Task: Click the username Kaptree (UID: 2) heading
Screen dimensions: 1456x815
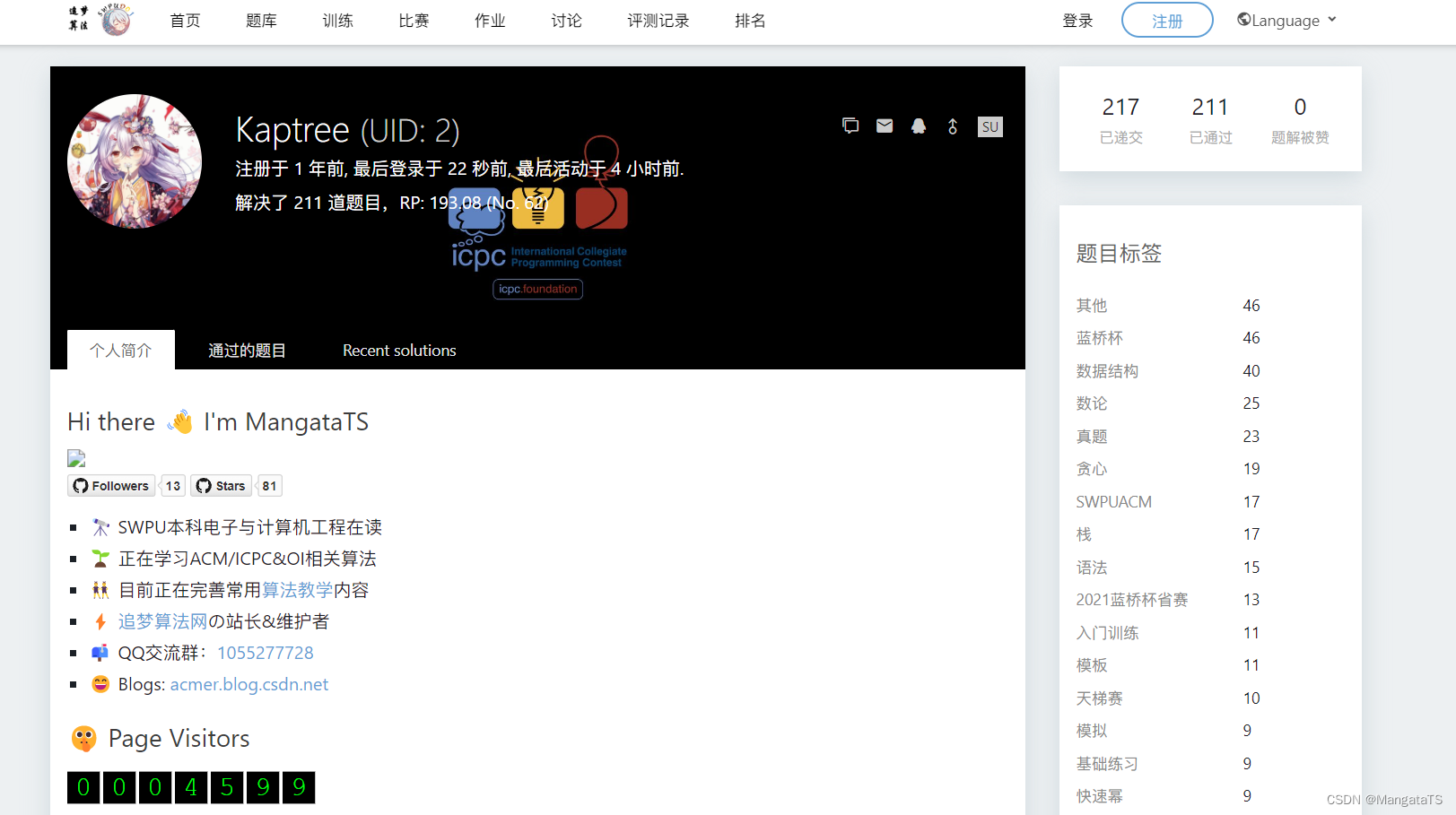Action: (347, 131)
